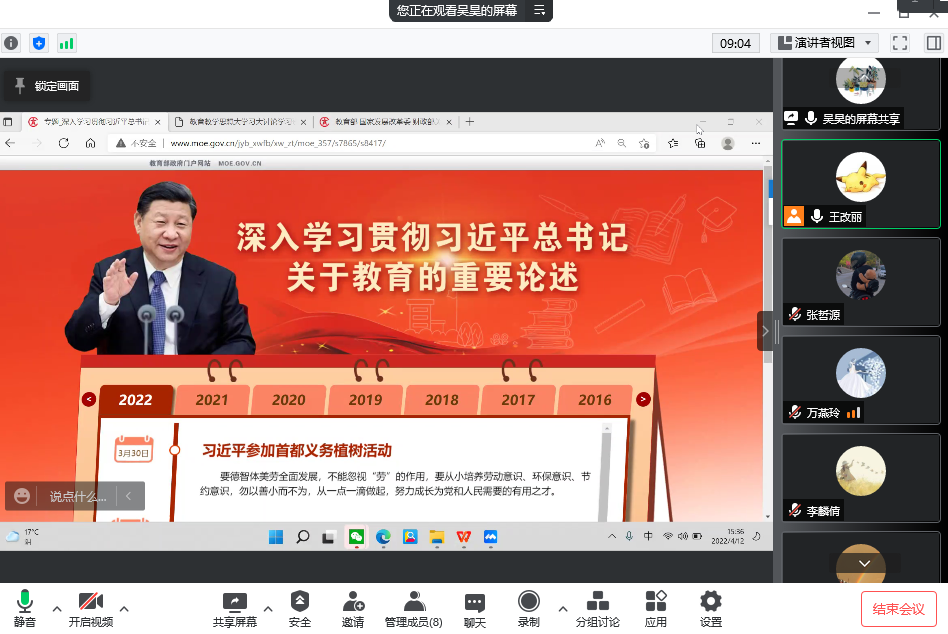Click the meeting info icon
The width and height of the screenshot is (948, 634).
(11, 43)
